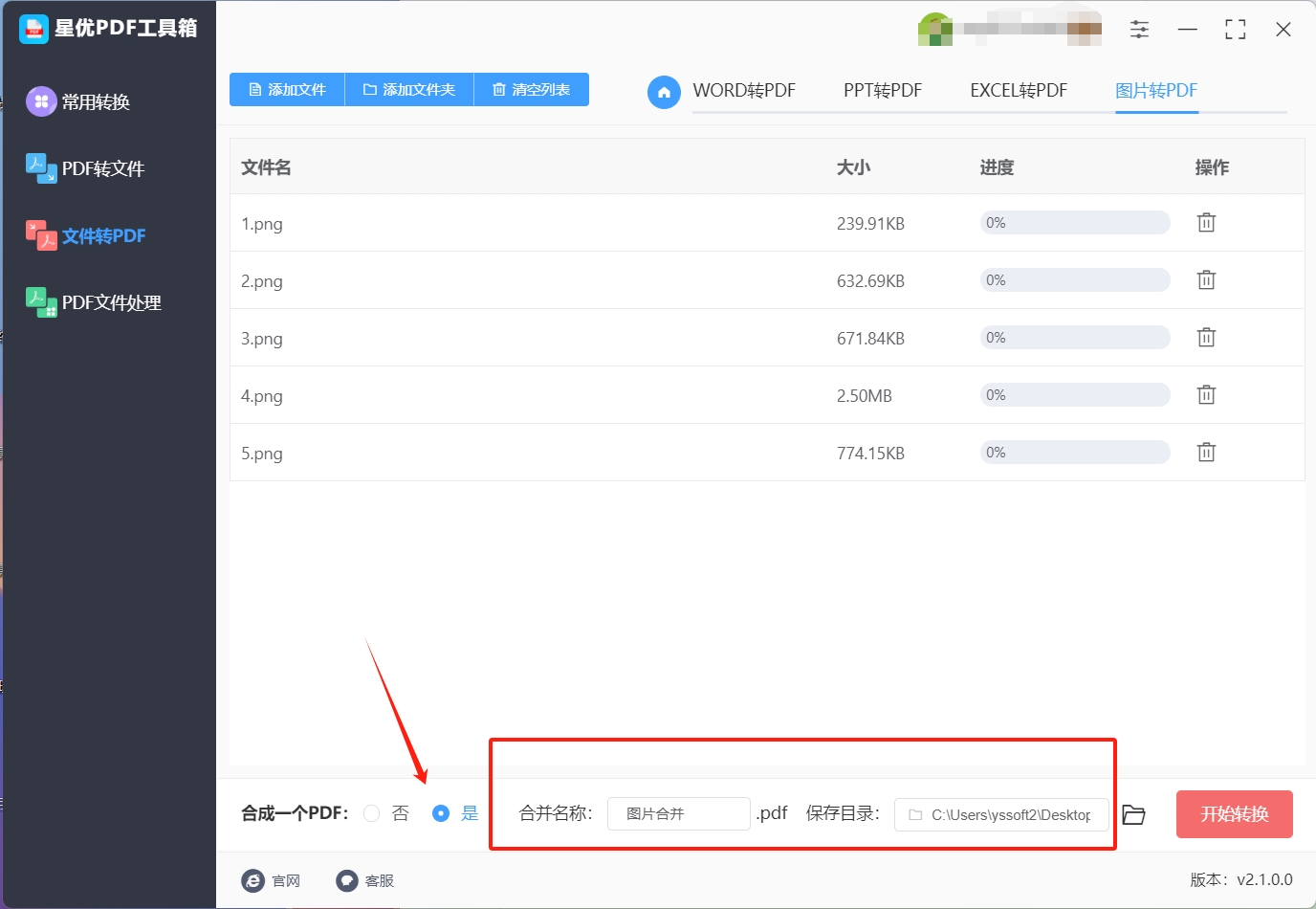Image resolution: width=1316 pixels, height=909 pixels.
Task: Click the 版本: v2.1.0.0 label
Action: tap(1241, 880)
